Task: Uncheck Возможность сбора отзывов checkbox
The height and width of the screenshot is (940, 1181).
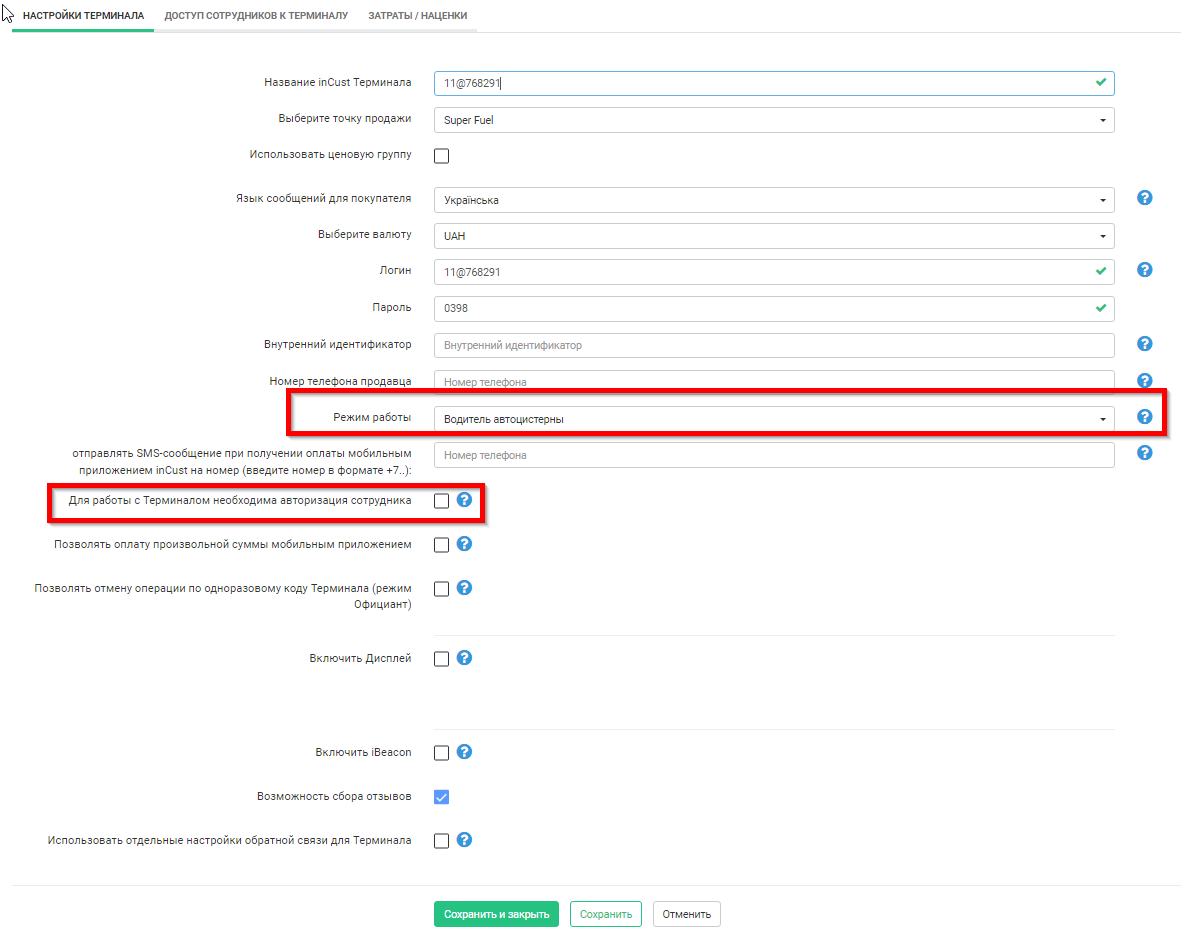Action: (442, 797)
